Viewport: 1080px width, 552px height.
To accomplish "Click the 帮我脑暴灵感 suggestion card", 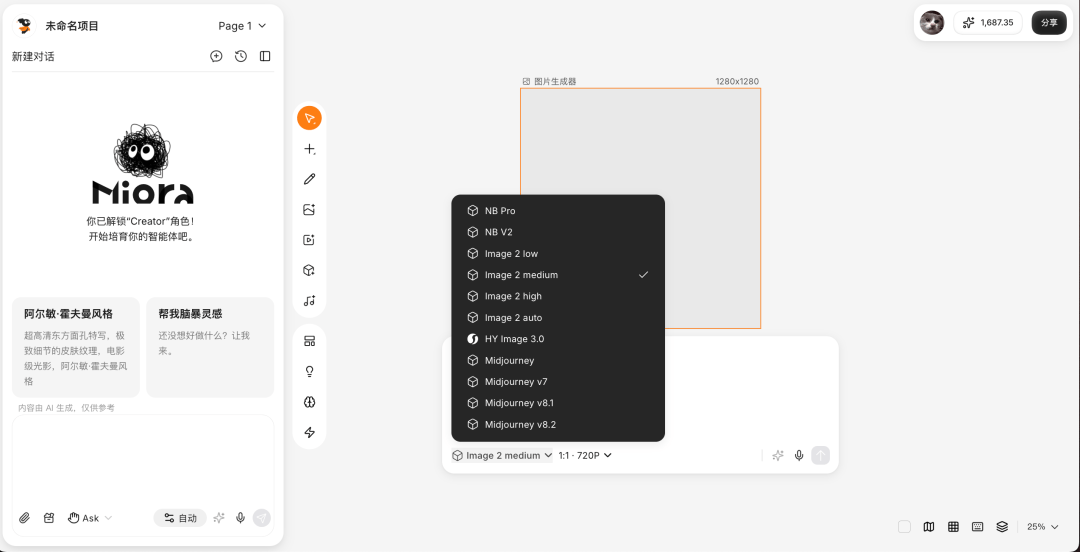I will click(x=210, y=347).
